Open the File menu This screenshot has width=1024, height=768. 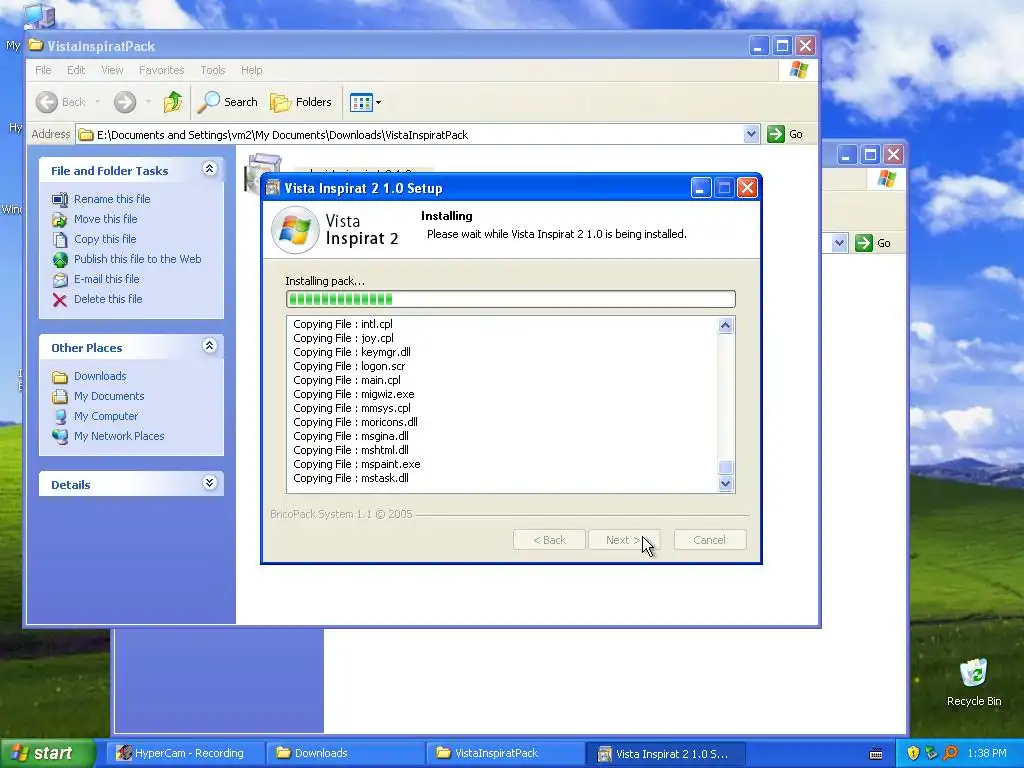[x=43, y=70]
